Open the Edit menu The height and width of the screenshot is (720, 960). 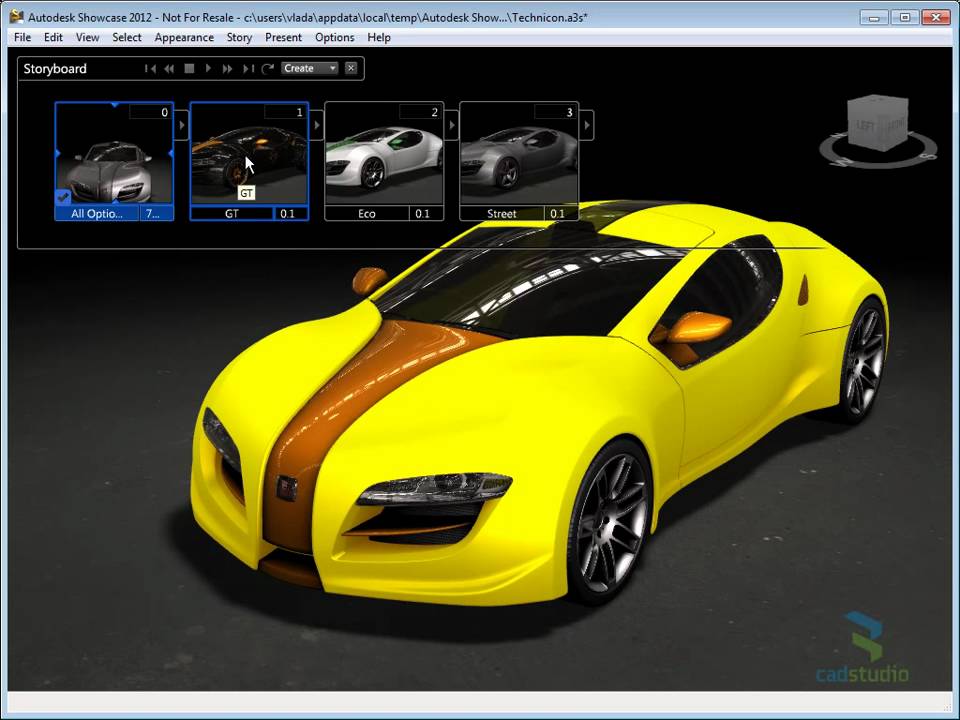coord(53,37)
